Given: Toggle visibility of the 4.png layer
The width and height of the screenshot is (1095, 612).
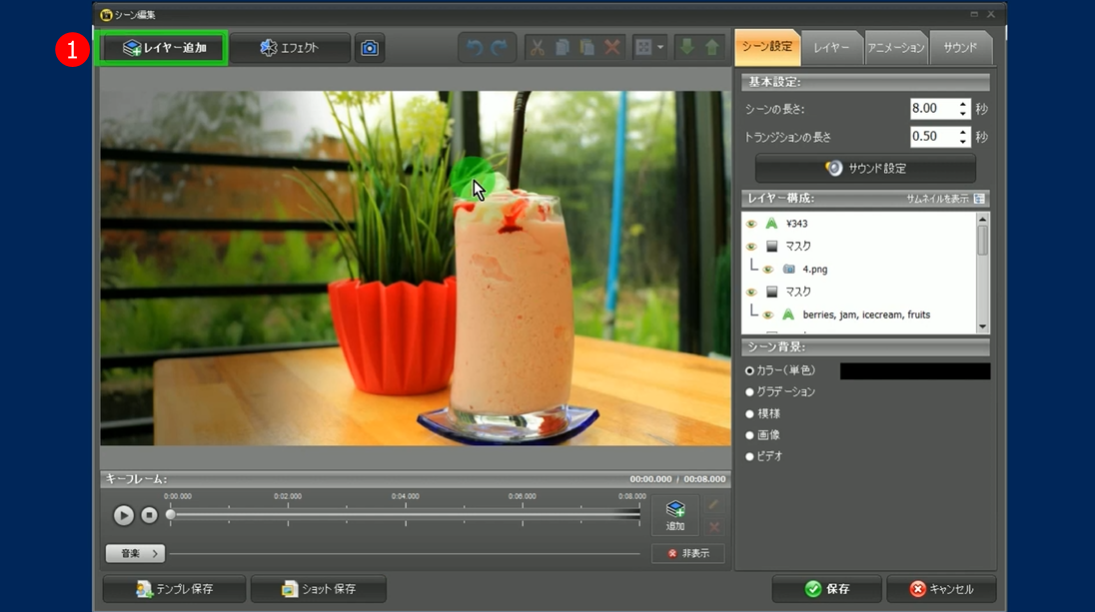Looking at the screenshot, I should (768, 270).
